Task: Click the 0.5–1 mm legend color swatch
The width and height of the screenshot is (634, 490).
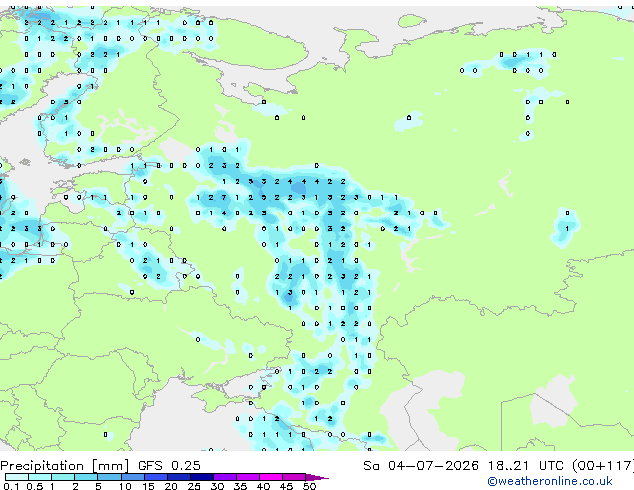Action: [40, 477]
